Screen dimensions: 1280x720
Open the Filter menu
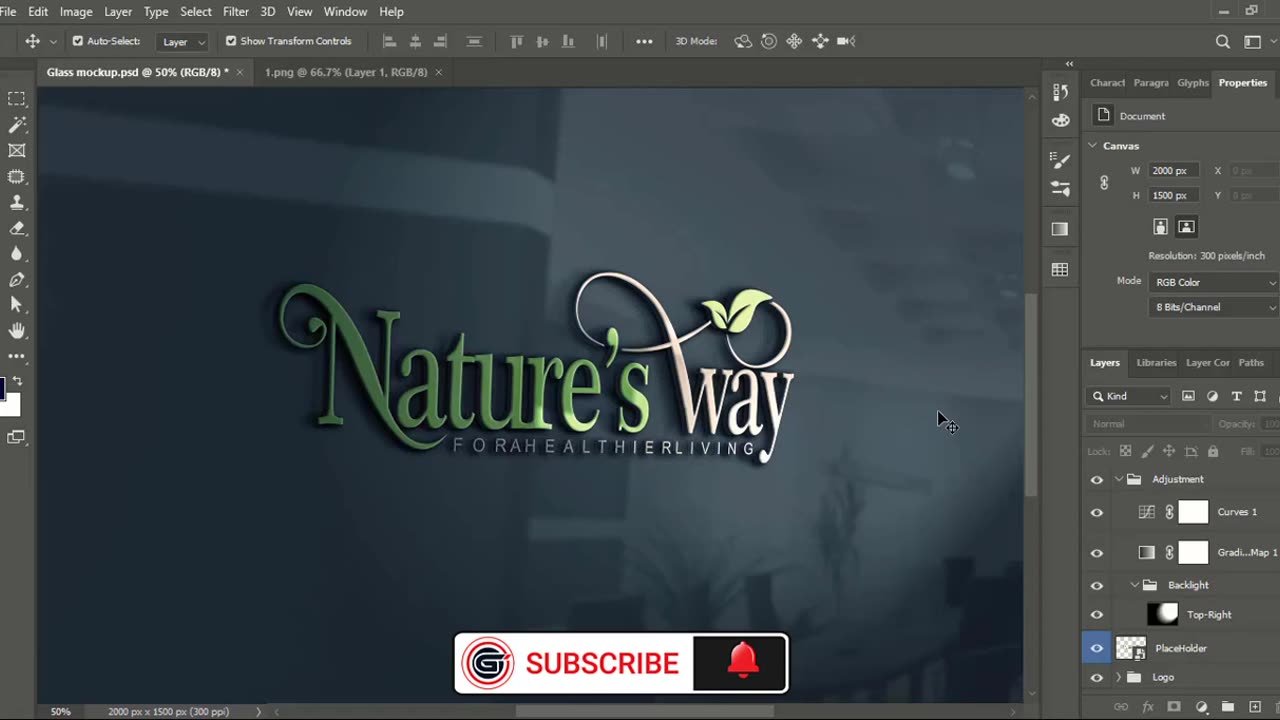pyautogui.click(x=236, y=12)
